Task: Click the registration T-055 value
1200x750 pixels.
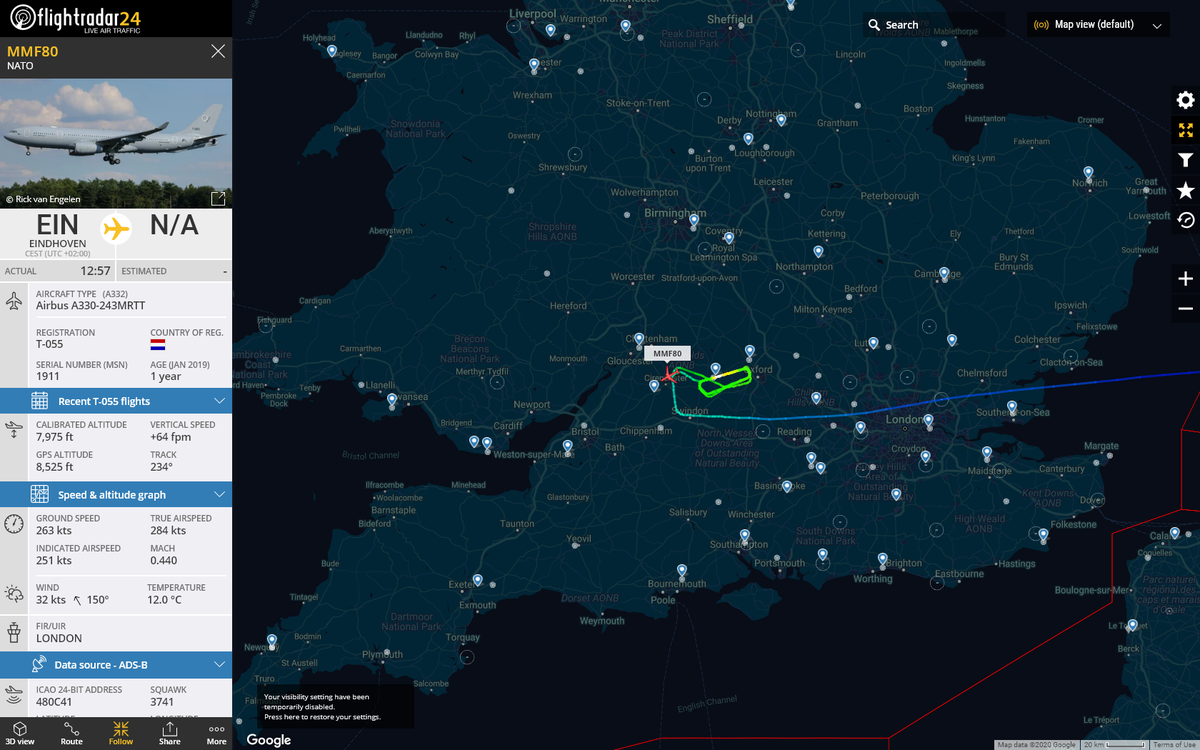Action: (50, 344)
